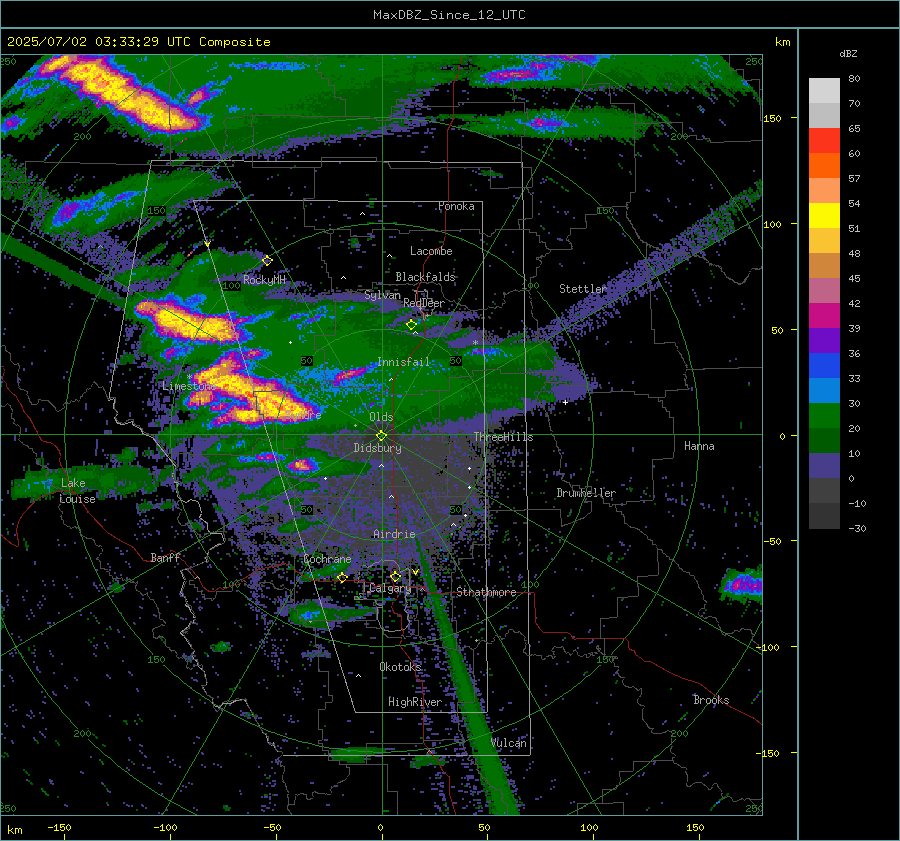The width and height of the screenshot is (900, 841).
Task: Pick the light blue legend swatch below 33
Action: [824, 390]
